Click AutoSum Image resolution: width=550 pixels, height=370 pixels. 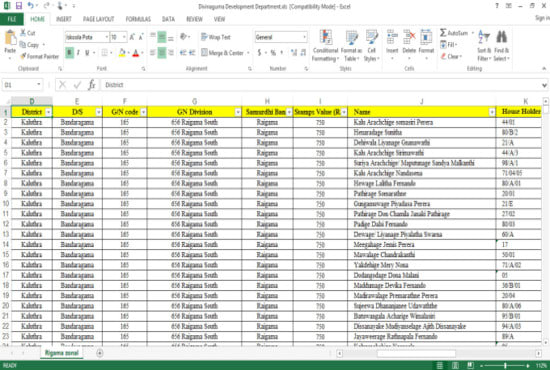coord(454,33)
